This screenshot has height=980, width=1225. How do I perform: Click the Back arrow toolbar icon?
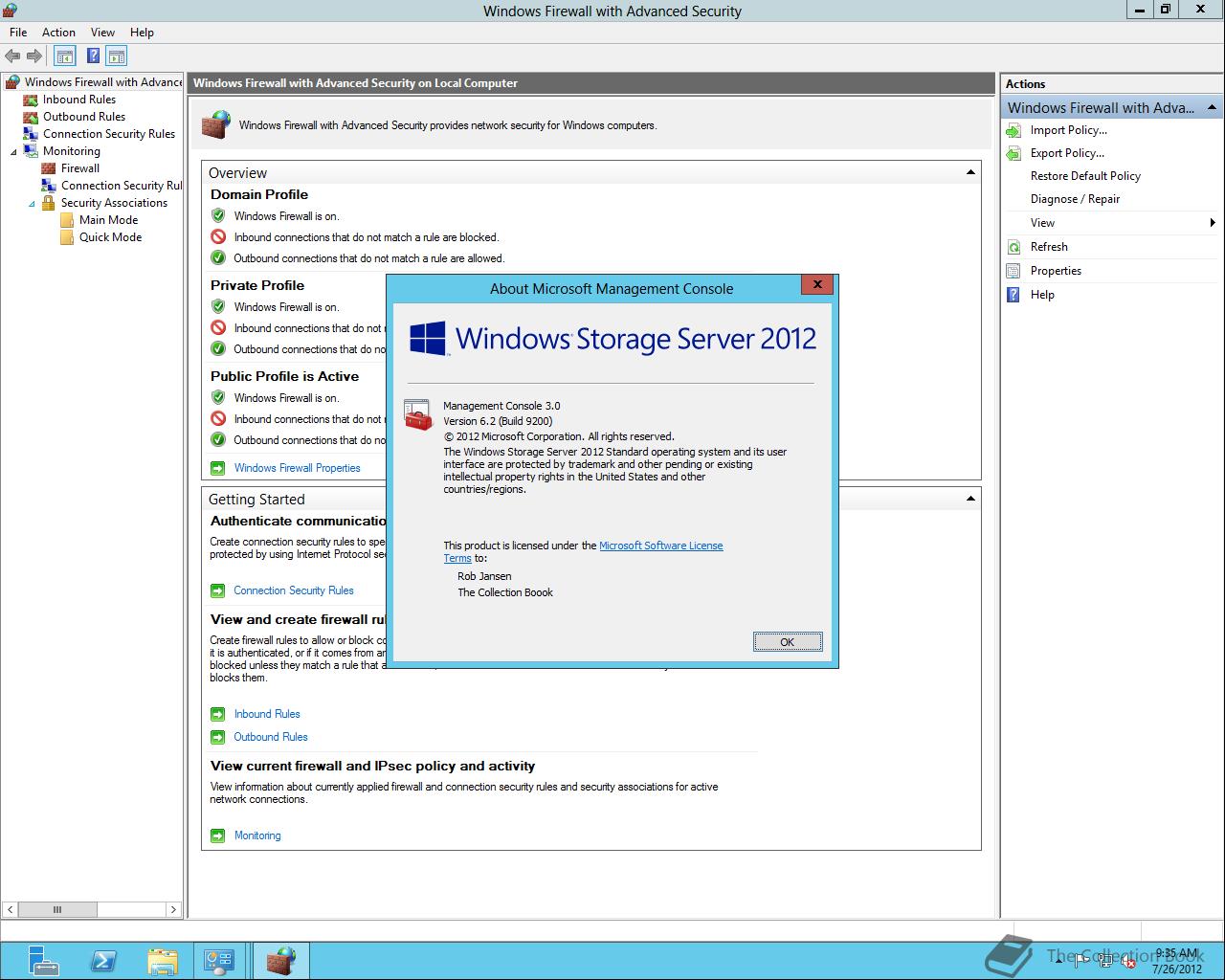tap(12, 56)
